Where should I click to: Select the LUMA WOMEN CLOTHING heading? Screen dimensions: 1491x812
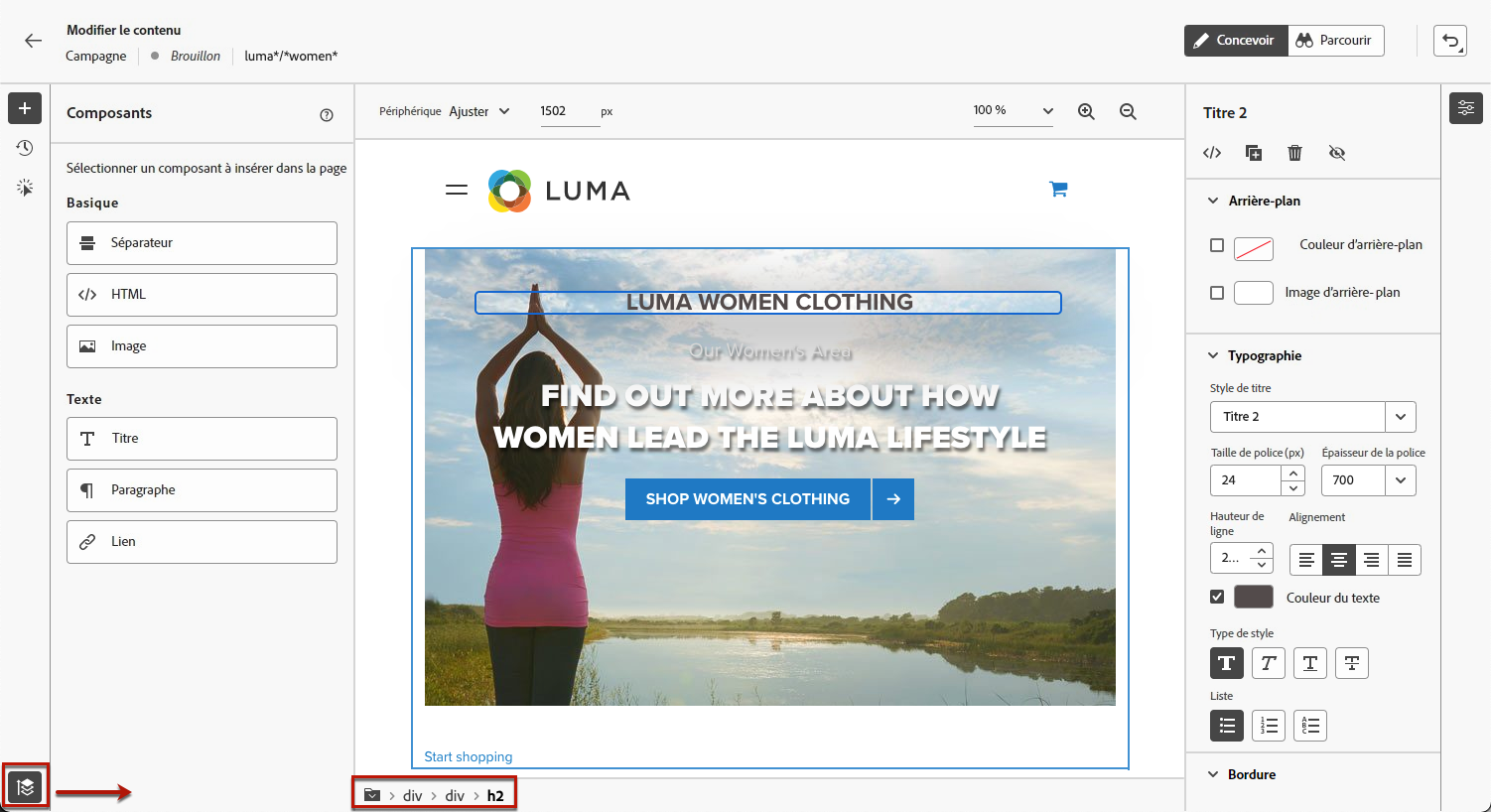768,303
